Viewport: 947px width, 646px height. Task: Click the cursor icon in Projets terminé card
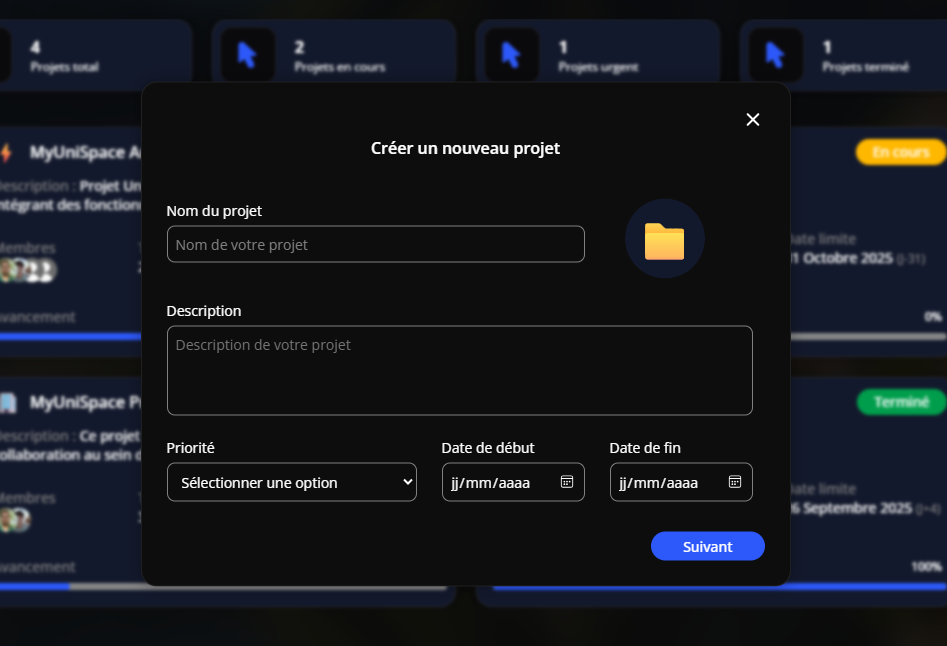(x=775, y=54)
